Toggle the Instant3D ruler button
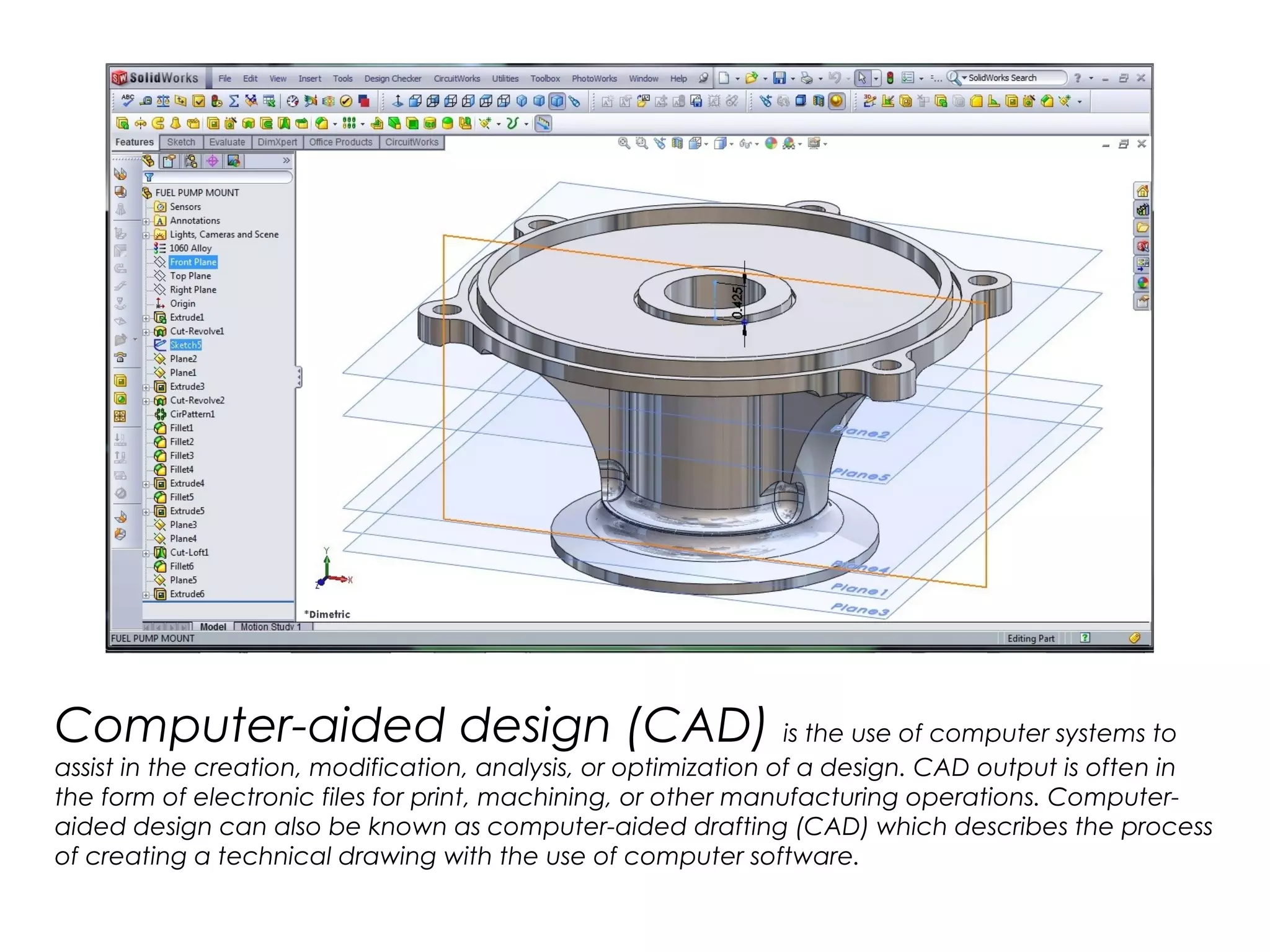This screenshot has height=952, width=1270. coord(543,124)
